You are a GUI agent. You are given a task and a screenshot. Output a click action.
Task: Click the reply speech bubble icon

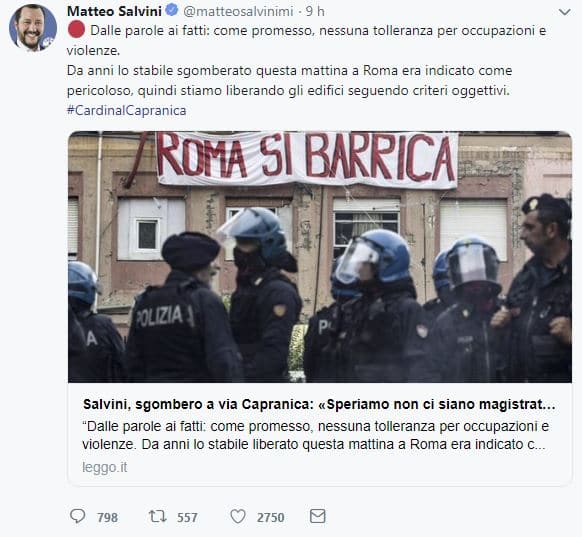point(78,516)
